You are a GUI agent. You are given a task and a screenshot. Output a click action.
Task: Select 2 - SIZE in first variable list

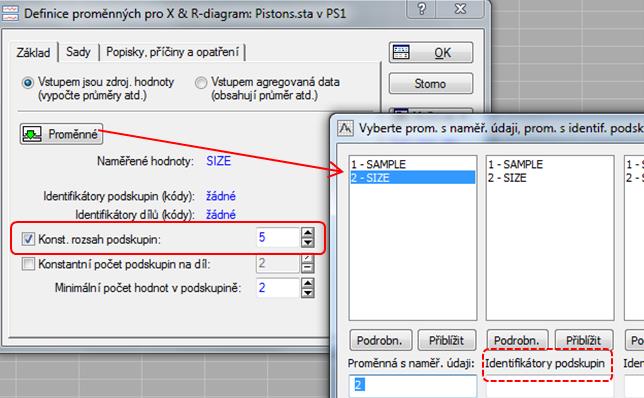pyautogui.click(x=413, y=177)
